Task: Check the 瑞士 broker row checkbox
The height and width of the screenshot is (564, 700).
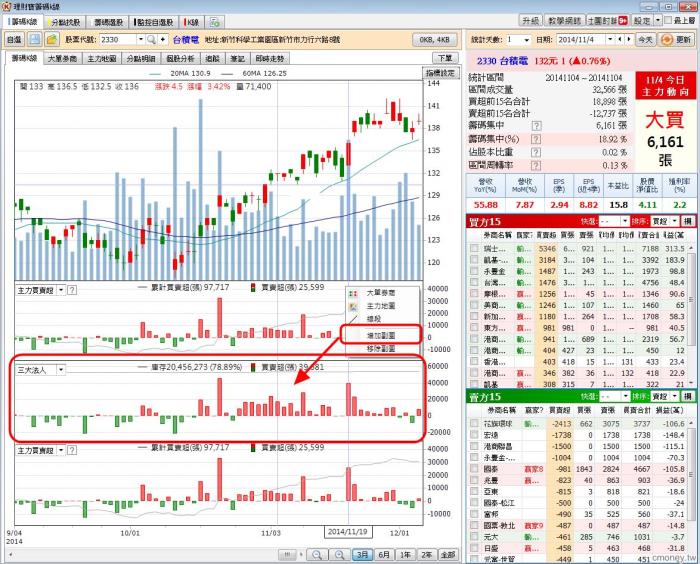Action: tap(474, 248)
